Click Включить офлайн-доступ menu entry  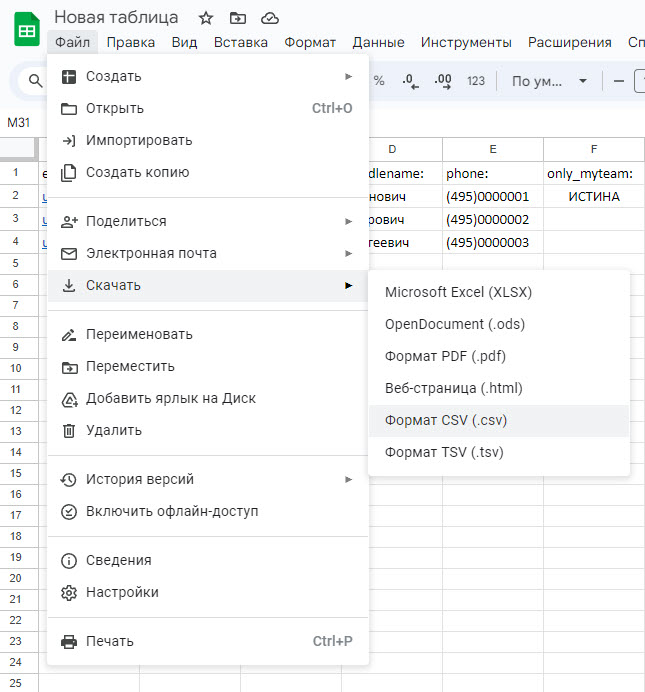point(172,511)
